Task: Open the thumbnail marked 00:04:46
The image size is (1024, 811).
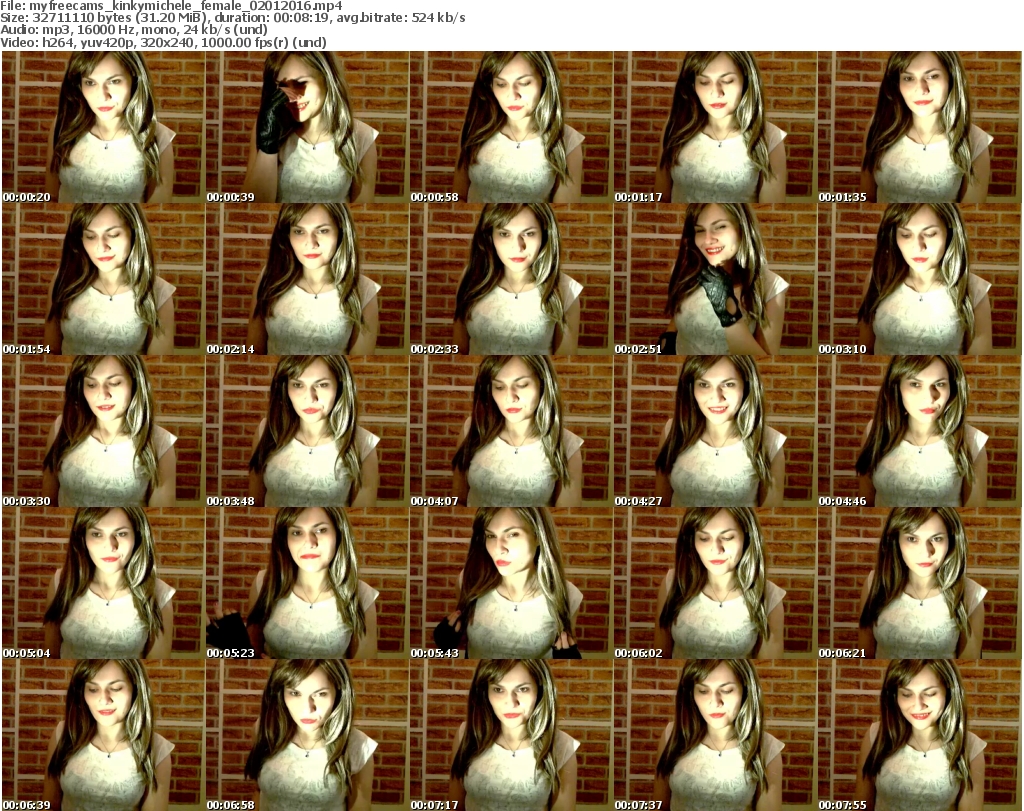Action: click(920, 431)
